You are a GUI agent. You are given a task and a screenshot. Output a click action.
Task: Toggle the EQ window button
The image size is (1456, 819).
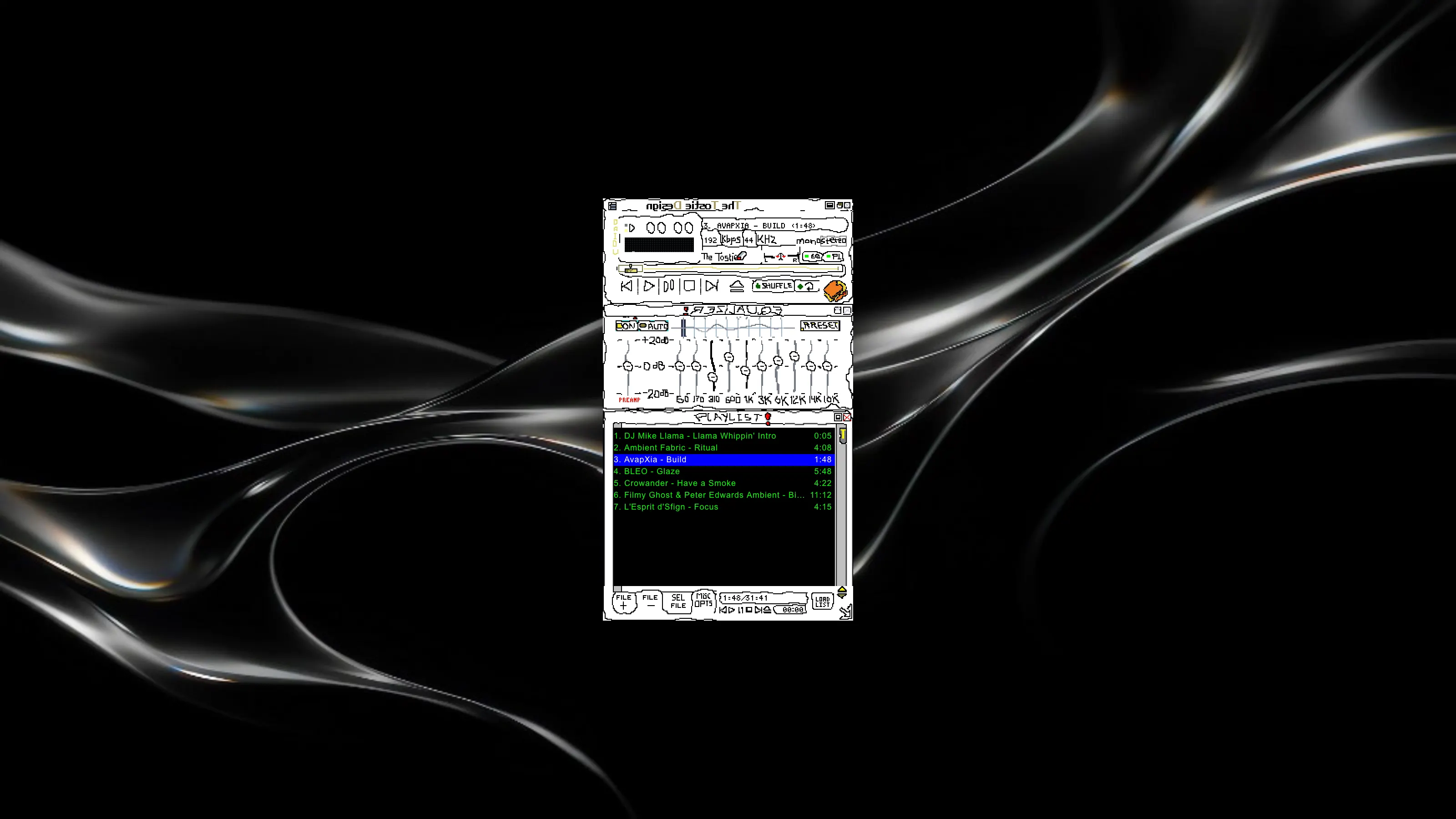(x=812, y=257)
